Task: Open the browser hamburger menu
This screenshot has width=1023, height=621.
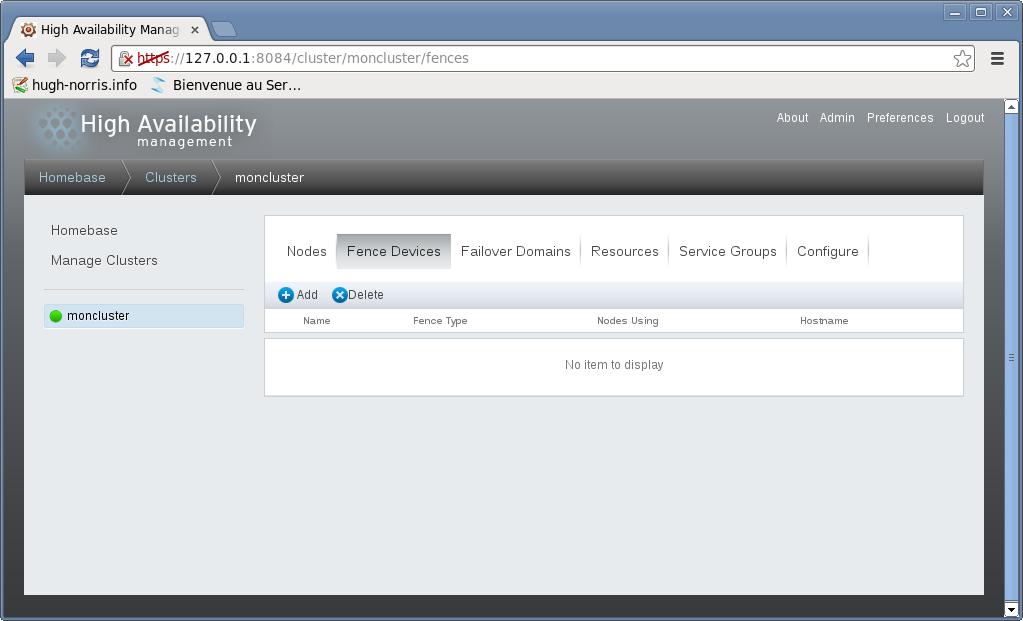Action: tap(997, 58)
